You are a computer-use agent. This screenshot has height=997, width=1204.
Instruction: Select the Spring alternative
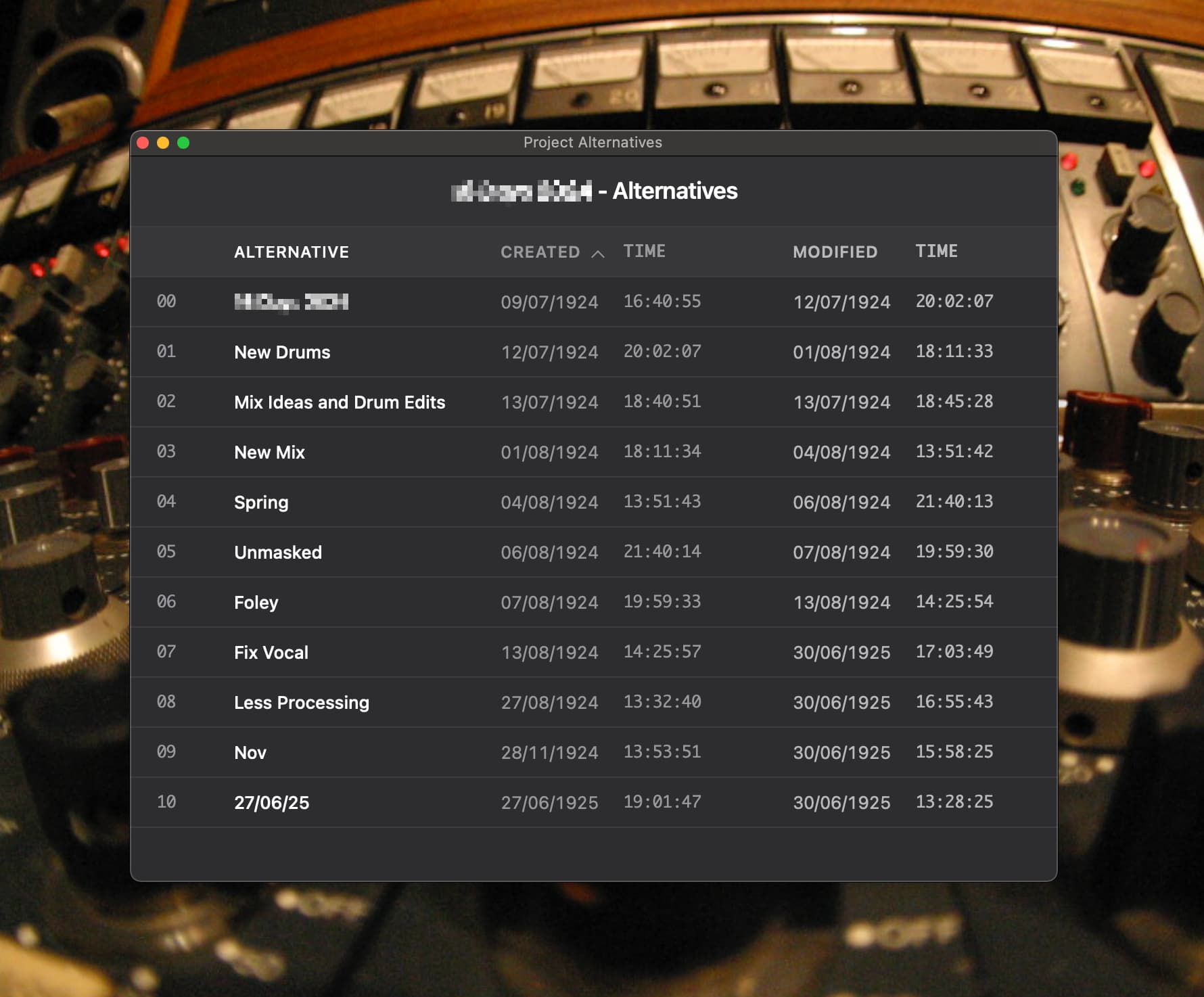593,502
